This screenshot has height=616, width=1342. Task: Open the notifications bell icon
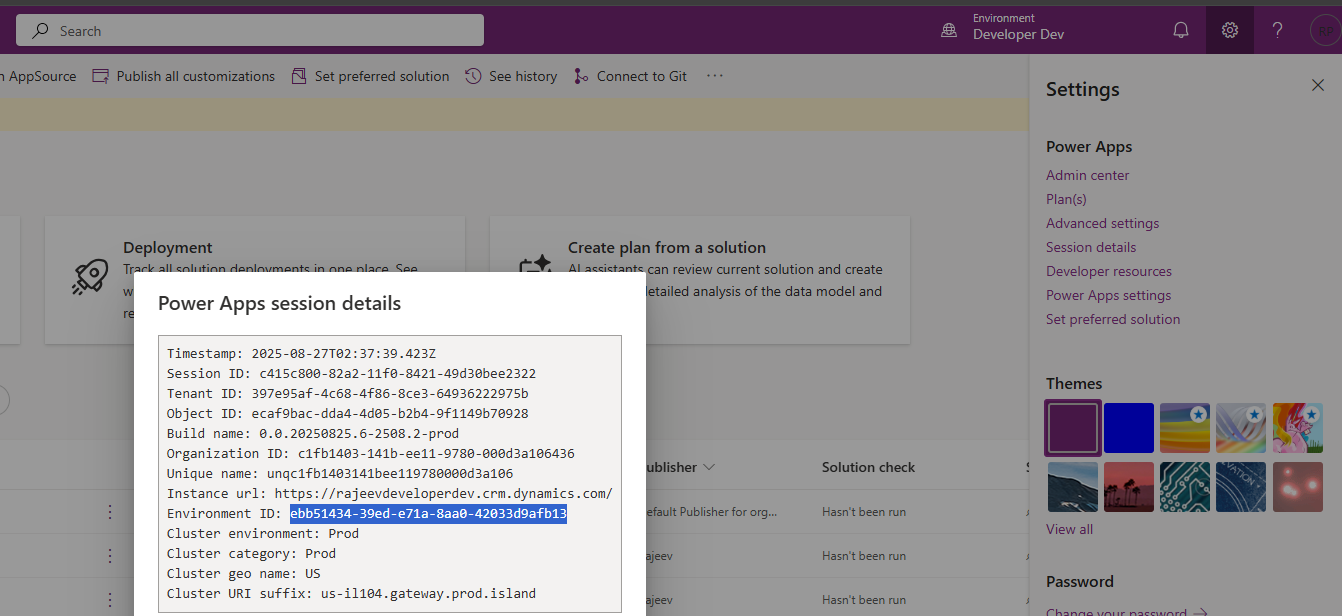pos(1181,31)
